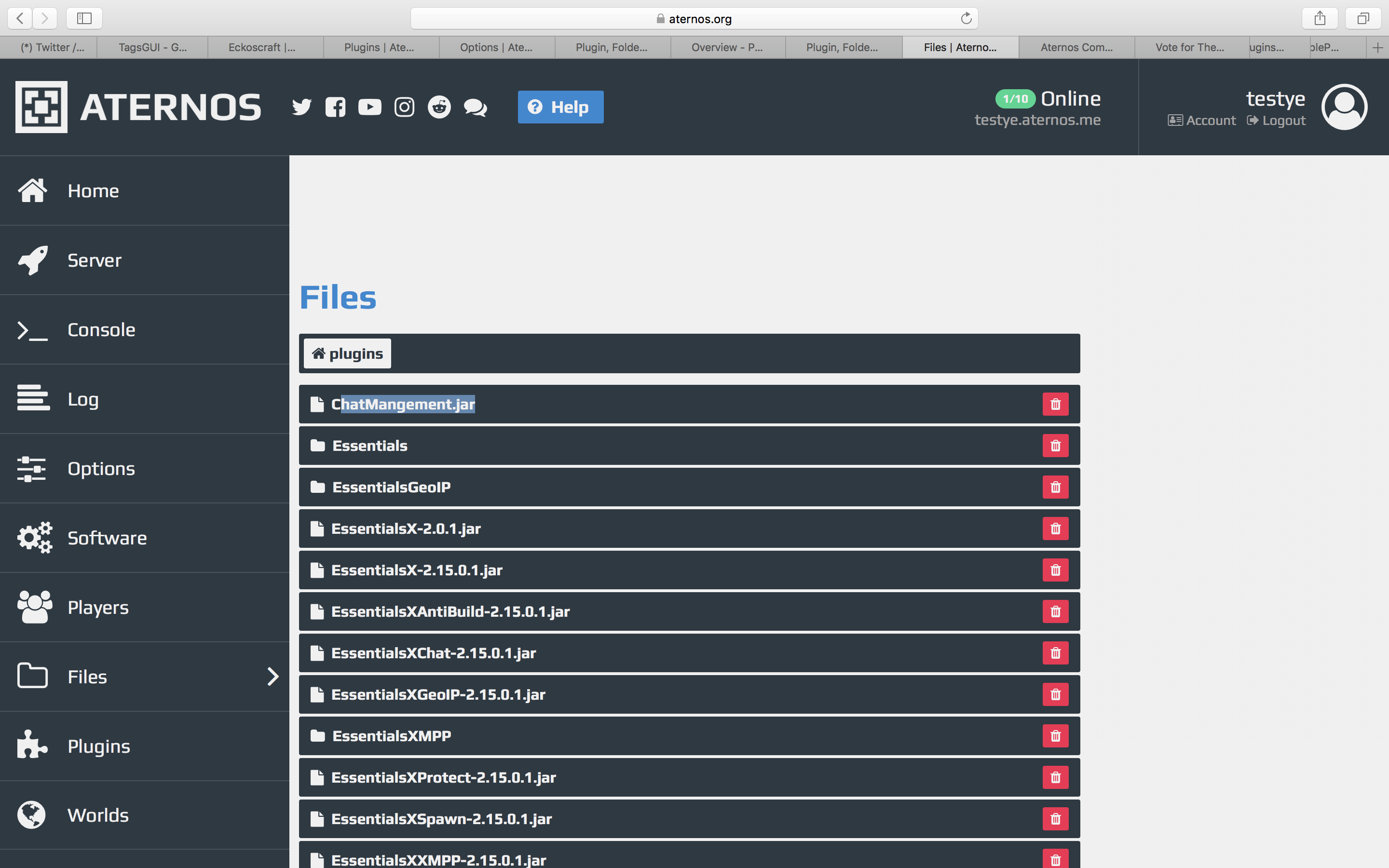Click server address testye.aternos.me

(1037, 120)
